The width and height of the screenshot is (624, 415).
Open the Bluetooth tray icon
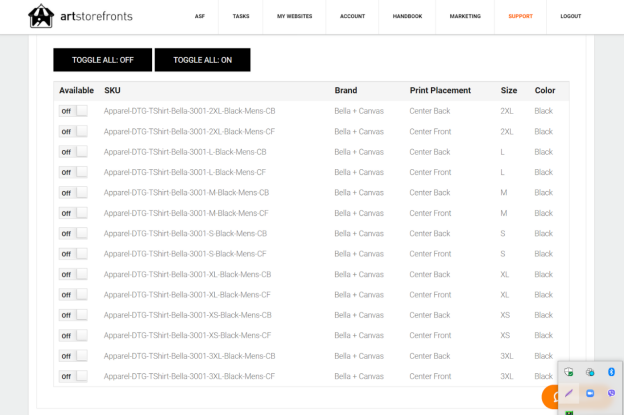pyautogui.click(x=611, y=372)
